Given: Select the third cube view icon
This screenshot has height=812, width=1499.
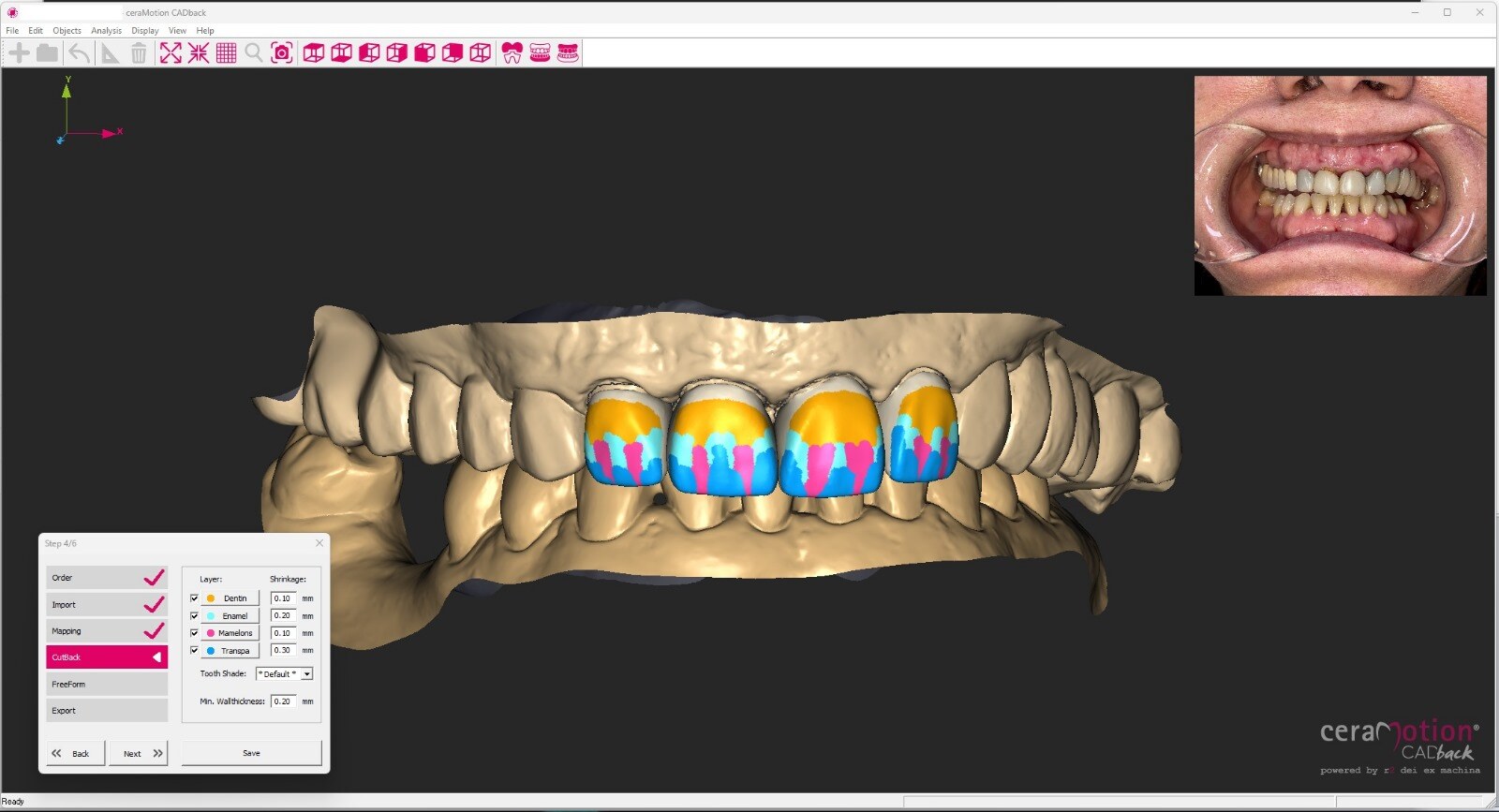Looking at the screenshot, I should tap(369, 53).
